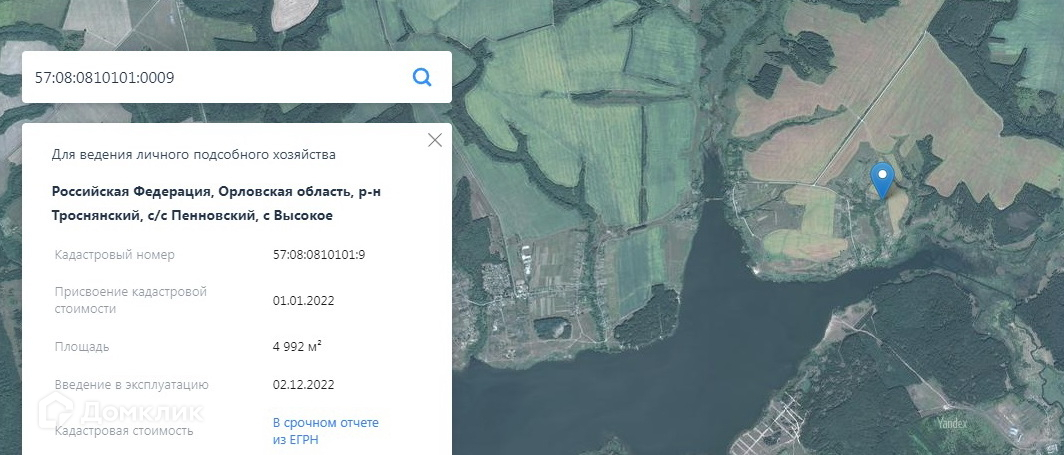1064x455 pixels.
Task: Click the 'Введение в эксплуатацию' label
Action: coord(132,384)
